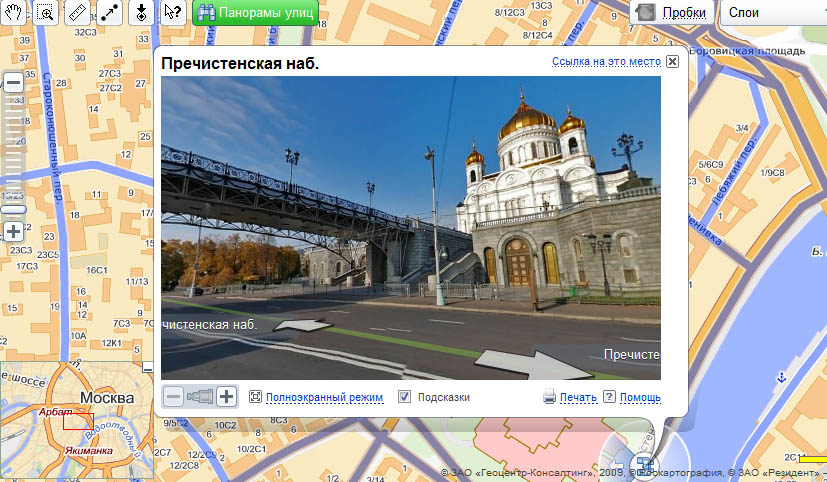Image resolution: width=827 pixels, height=482 pixels.
Task: Click the printer icon
Action: [x=549, y=397]
